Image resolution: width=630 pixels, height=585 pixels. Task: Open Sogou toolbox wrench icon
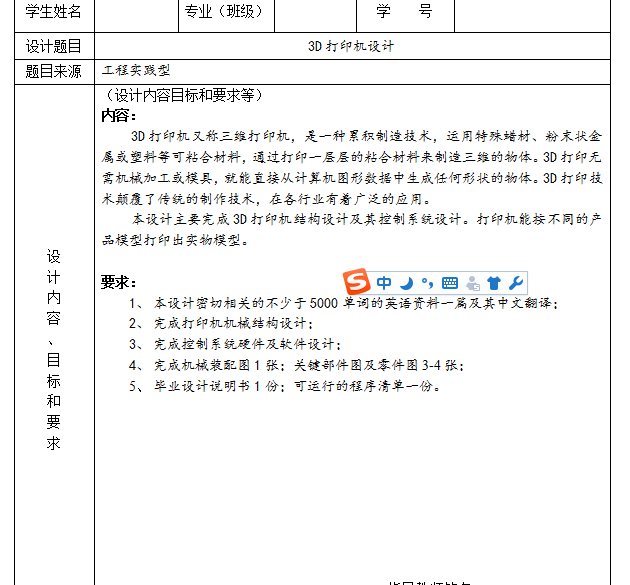point(515,283)
